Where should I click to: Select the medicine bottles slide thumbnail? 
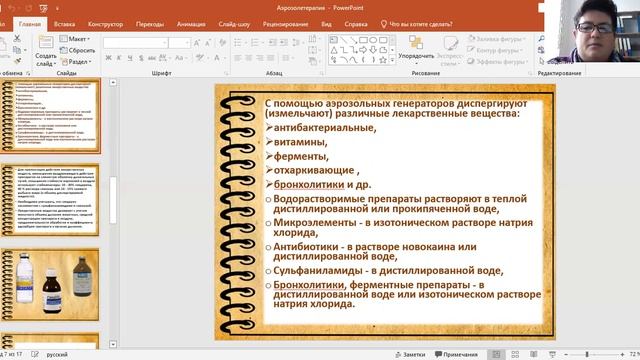point(50,284)
